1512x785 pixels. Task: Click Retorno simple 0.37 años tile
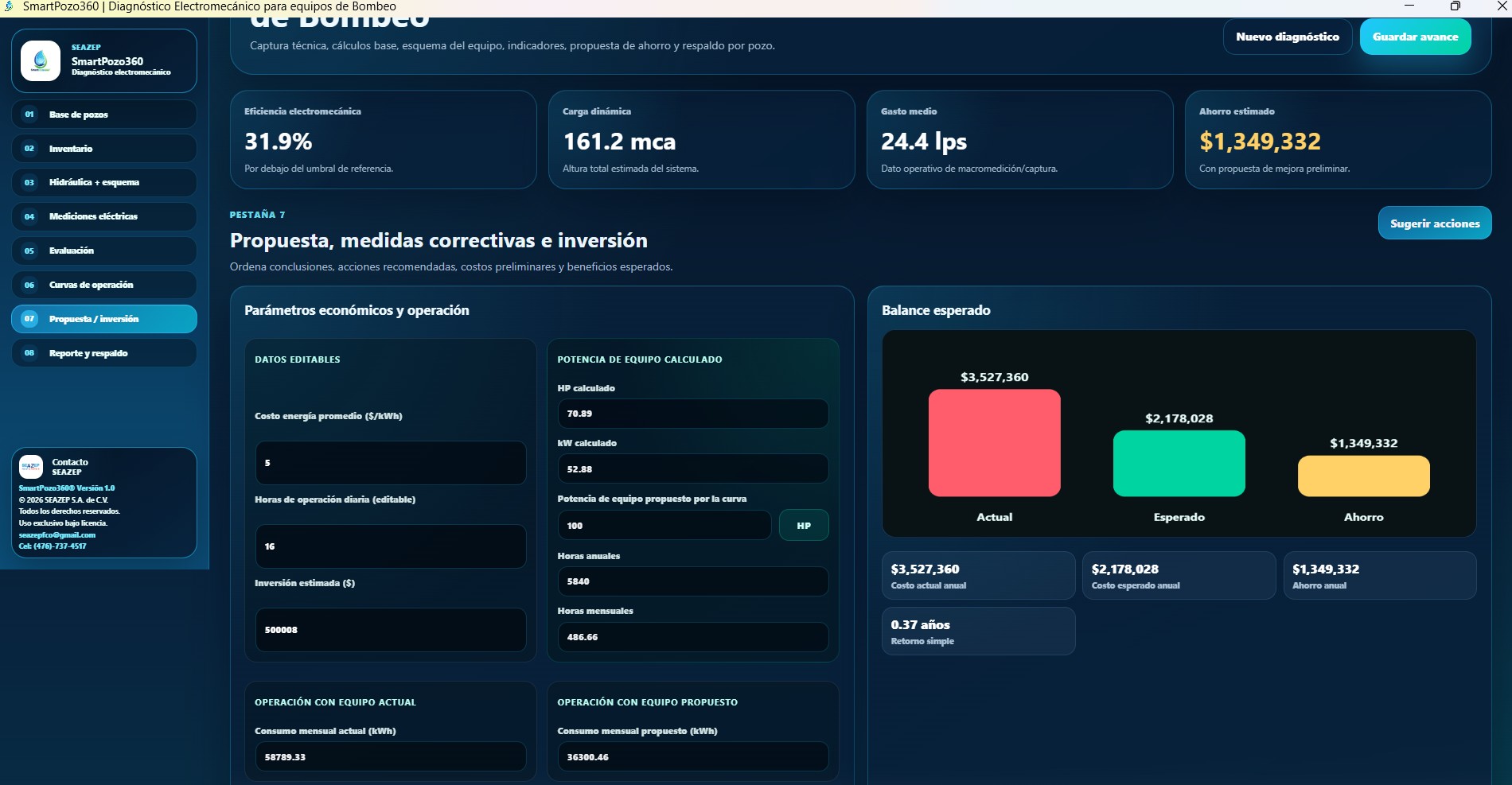(x=979, y=631)
